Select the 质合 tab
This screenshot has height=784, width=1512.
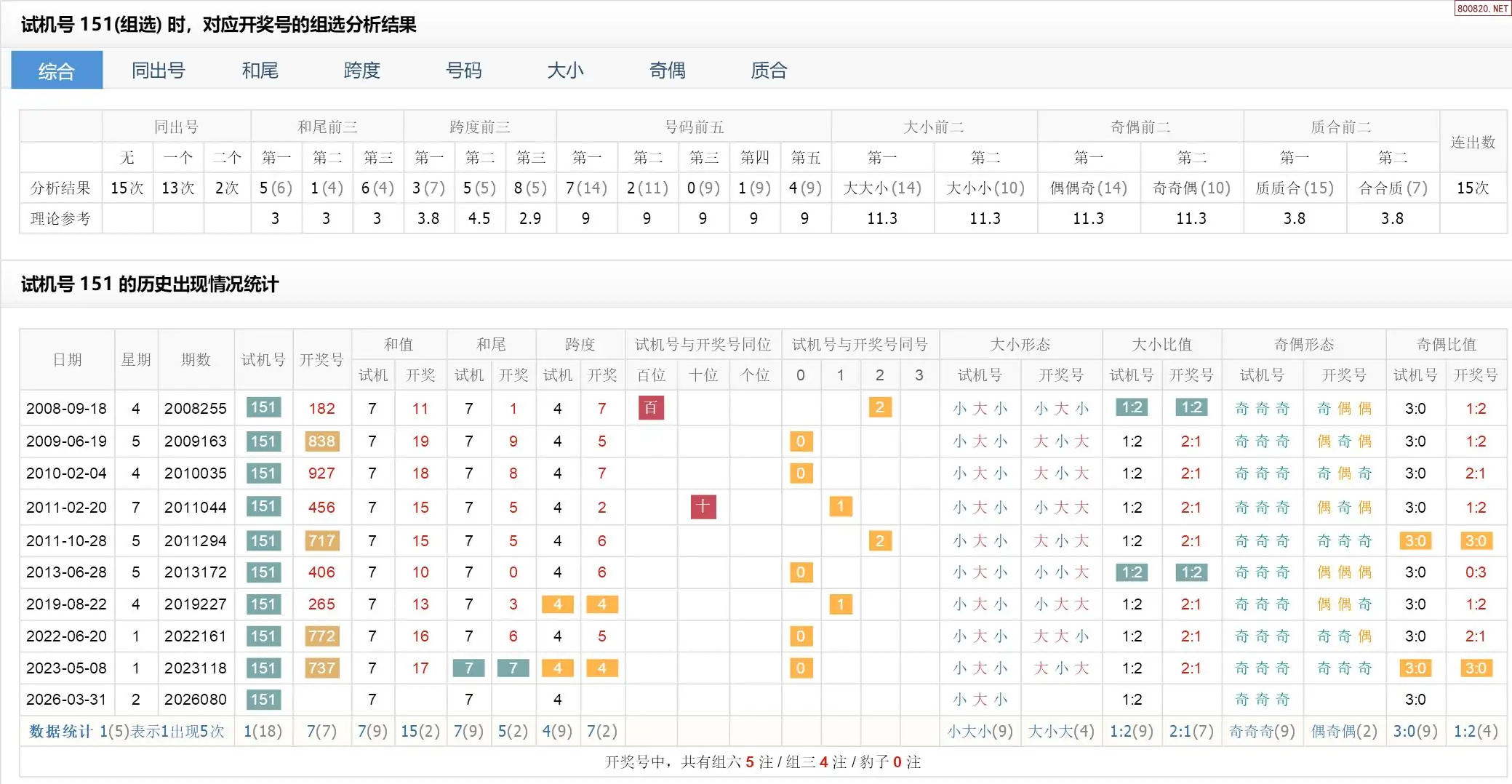pyautogui.click(x=769, y=71)
